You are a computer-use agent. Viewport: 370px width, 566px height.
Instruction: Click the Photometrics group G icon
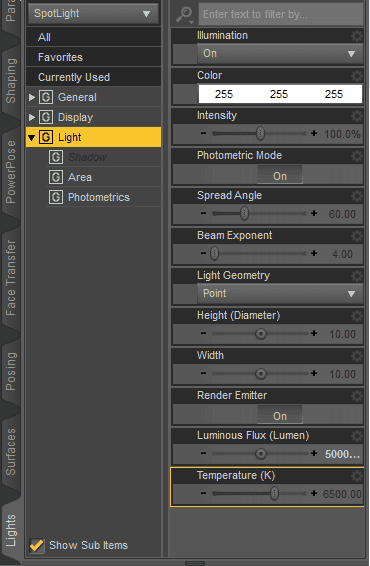point(56,197)
